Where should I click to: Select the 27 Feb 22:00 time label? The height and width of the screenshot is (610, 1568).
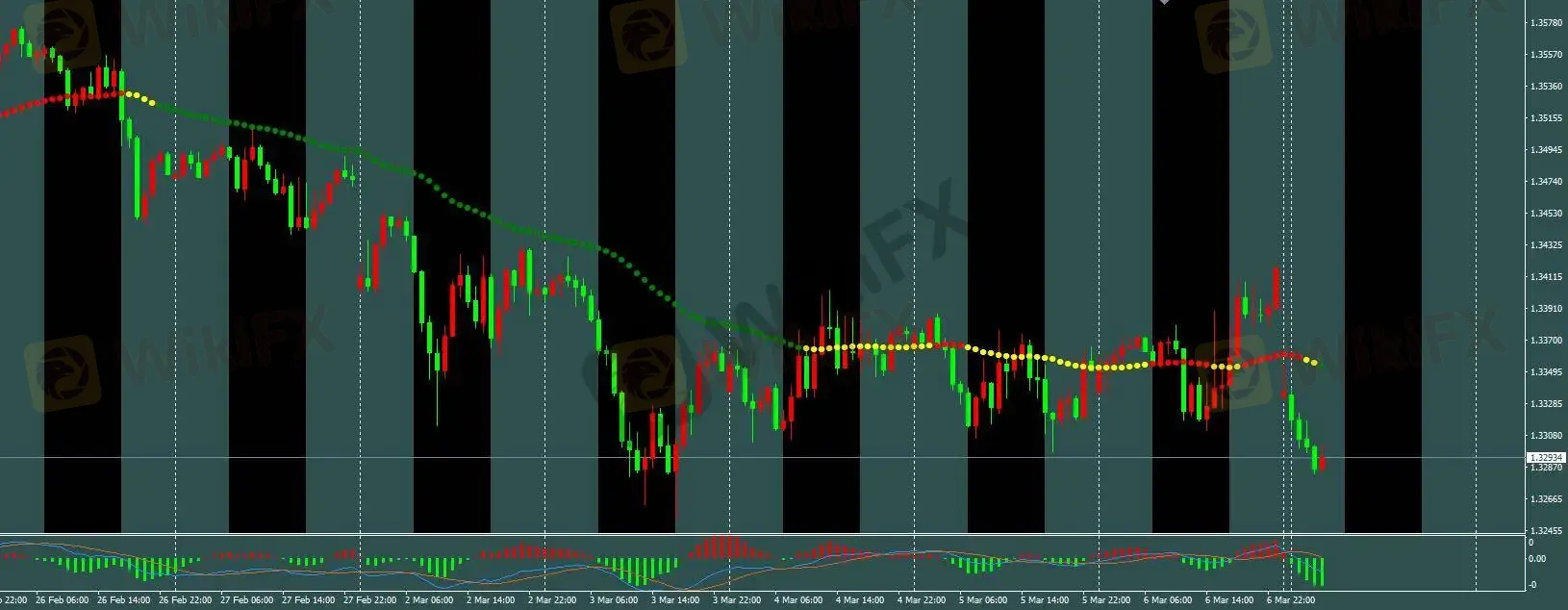tap(367, 600)
